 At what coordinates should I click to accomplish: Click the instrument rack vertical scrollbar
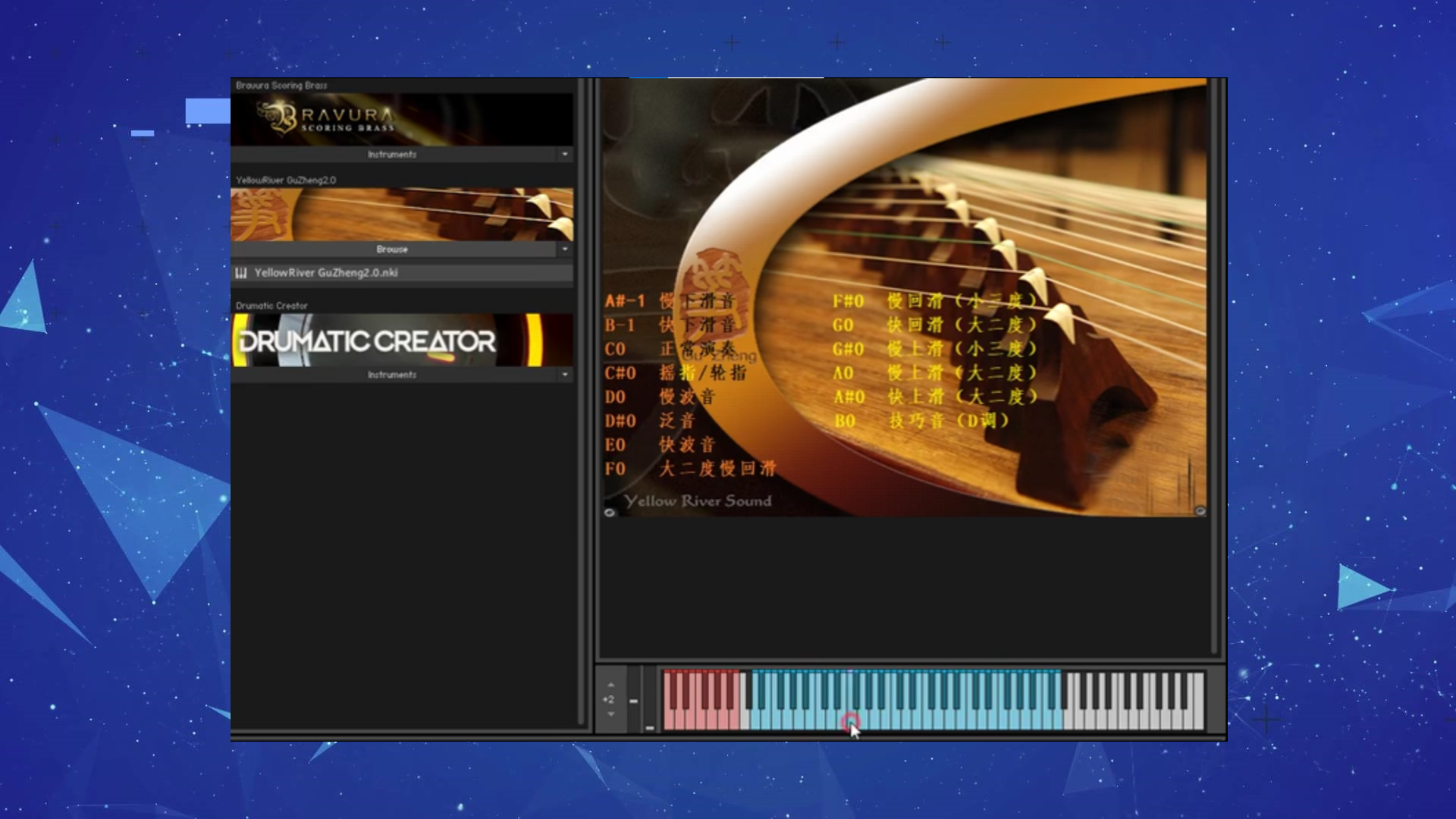point(1214,366)
